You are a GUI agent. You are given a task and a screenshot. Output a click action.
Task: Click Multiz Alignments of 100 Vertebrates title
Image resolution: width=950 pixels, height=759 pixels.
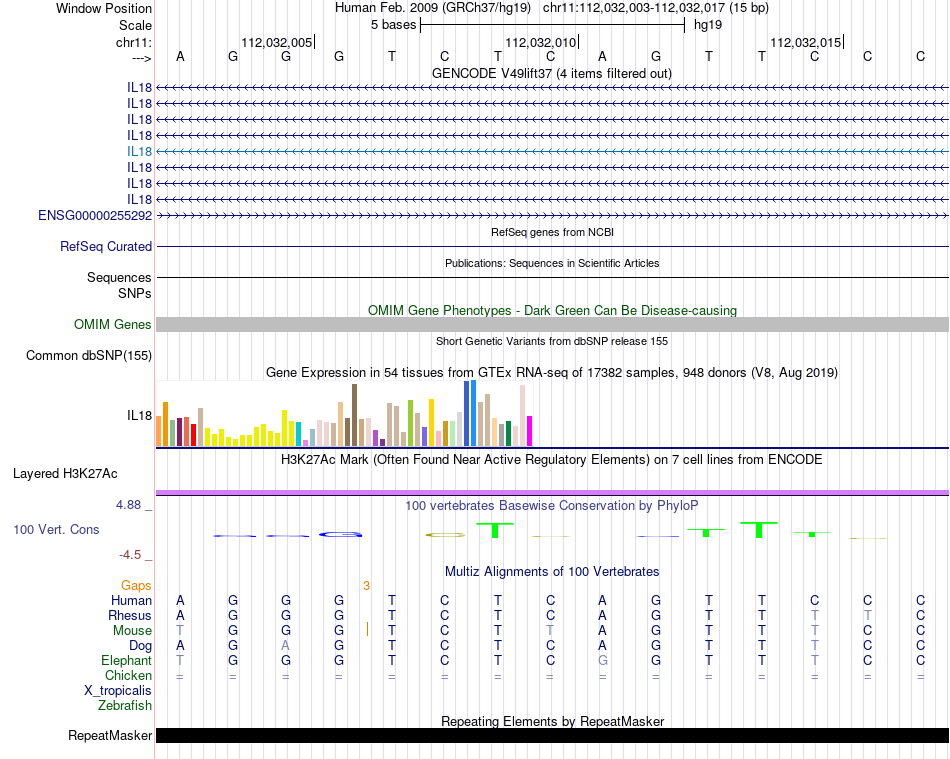[552, 571]
